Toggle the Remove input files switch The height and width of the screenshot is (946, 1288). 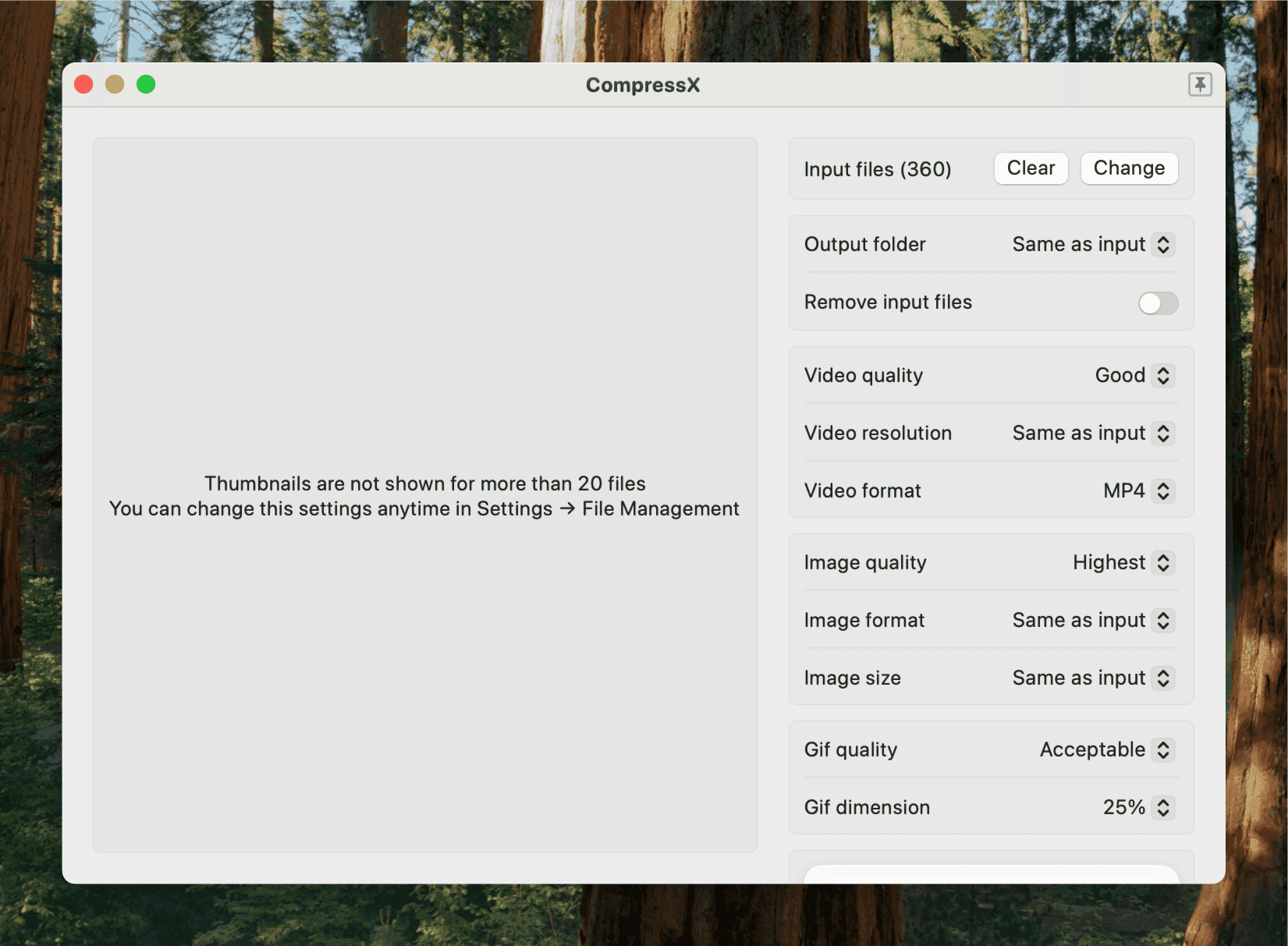pyautogui.click(x=1158, y=303)
